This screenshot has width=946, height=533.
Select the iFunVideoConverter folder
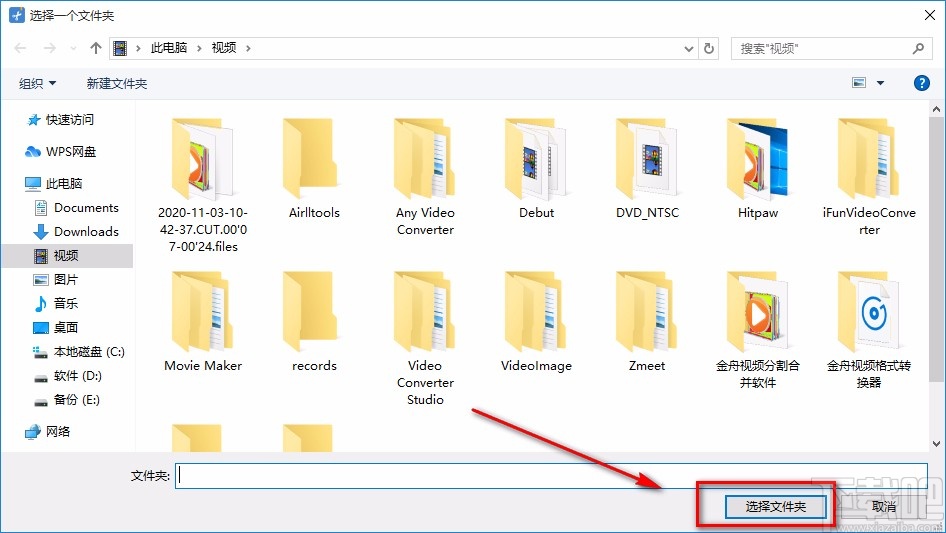point(869,177)
